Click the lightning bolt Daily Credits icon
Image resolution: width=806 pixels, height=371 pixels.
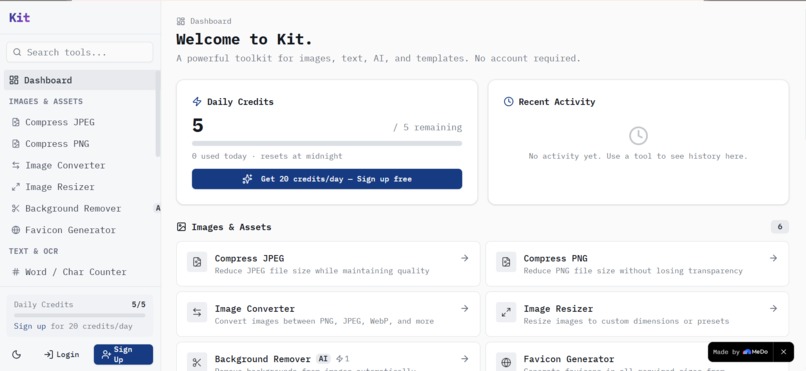(x=197, y=102)
